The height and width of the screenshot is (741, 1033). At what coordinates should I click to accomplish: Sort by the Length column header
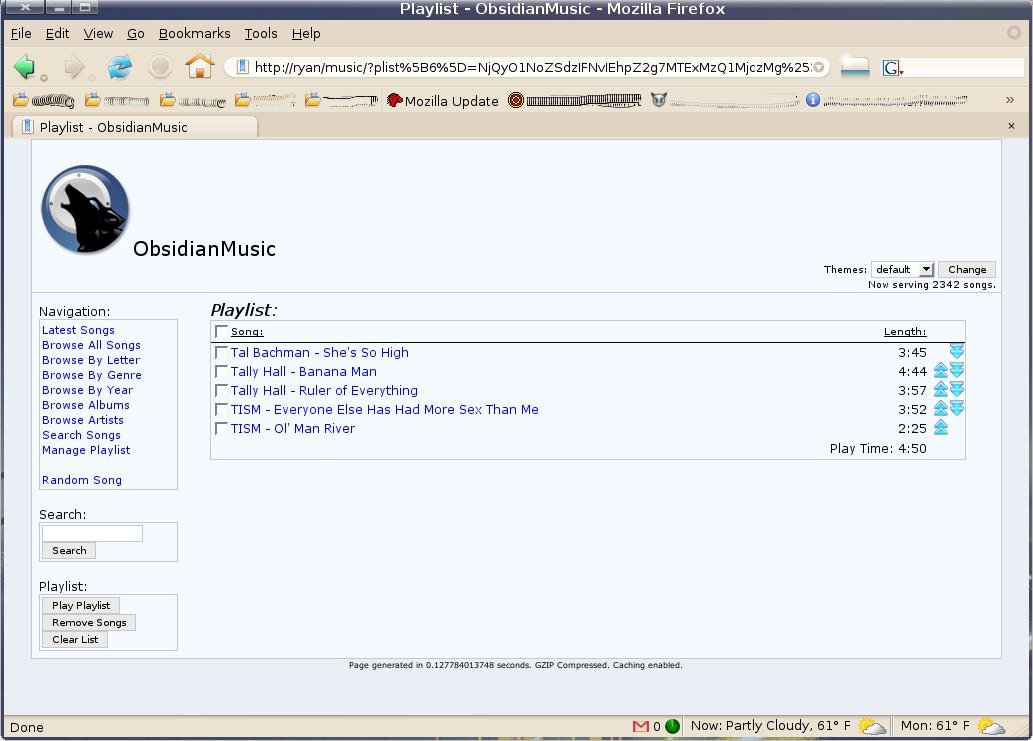coord(905,331)
